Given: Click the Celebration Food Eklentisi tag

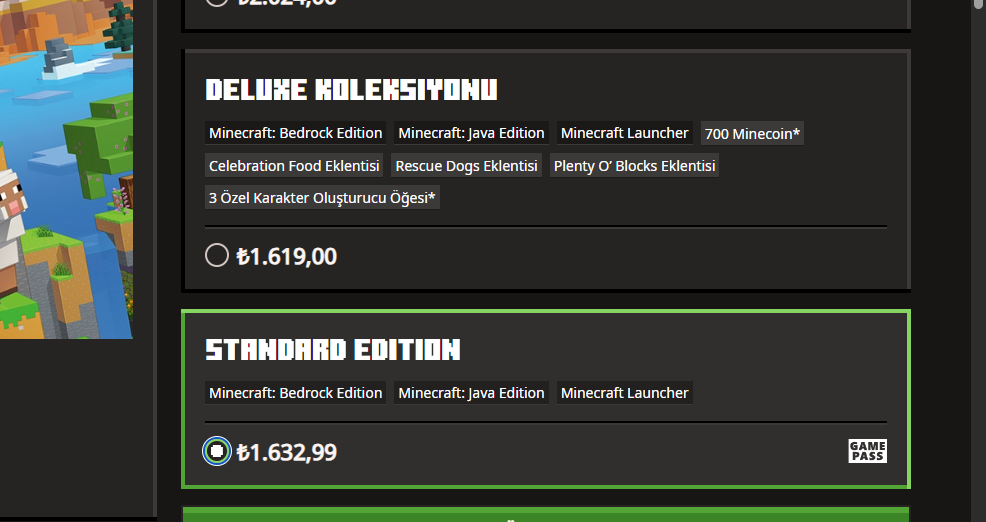Looking at the screenshot, I should pos(294,166).
